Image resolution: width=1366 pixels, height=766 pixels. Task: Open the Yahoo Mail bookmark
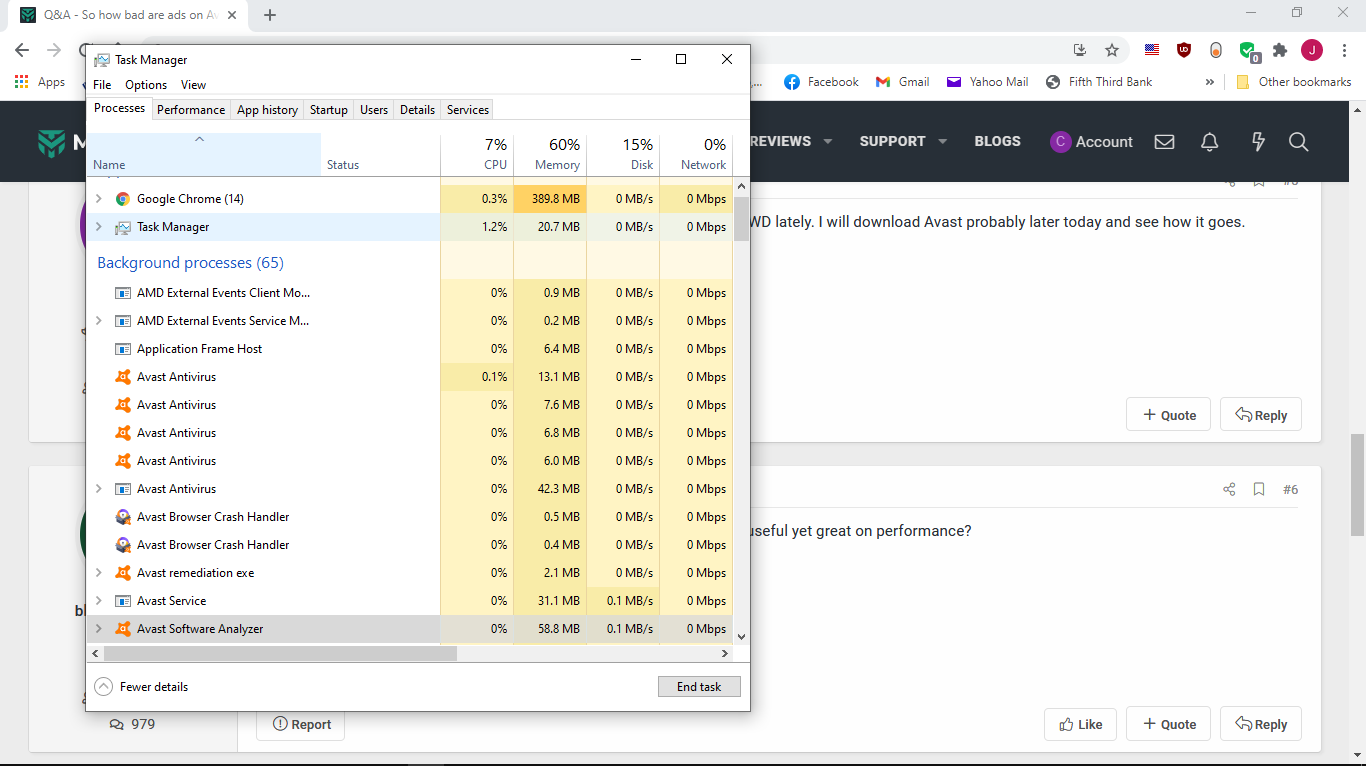pos(988,82)
